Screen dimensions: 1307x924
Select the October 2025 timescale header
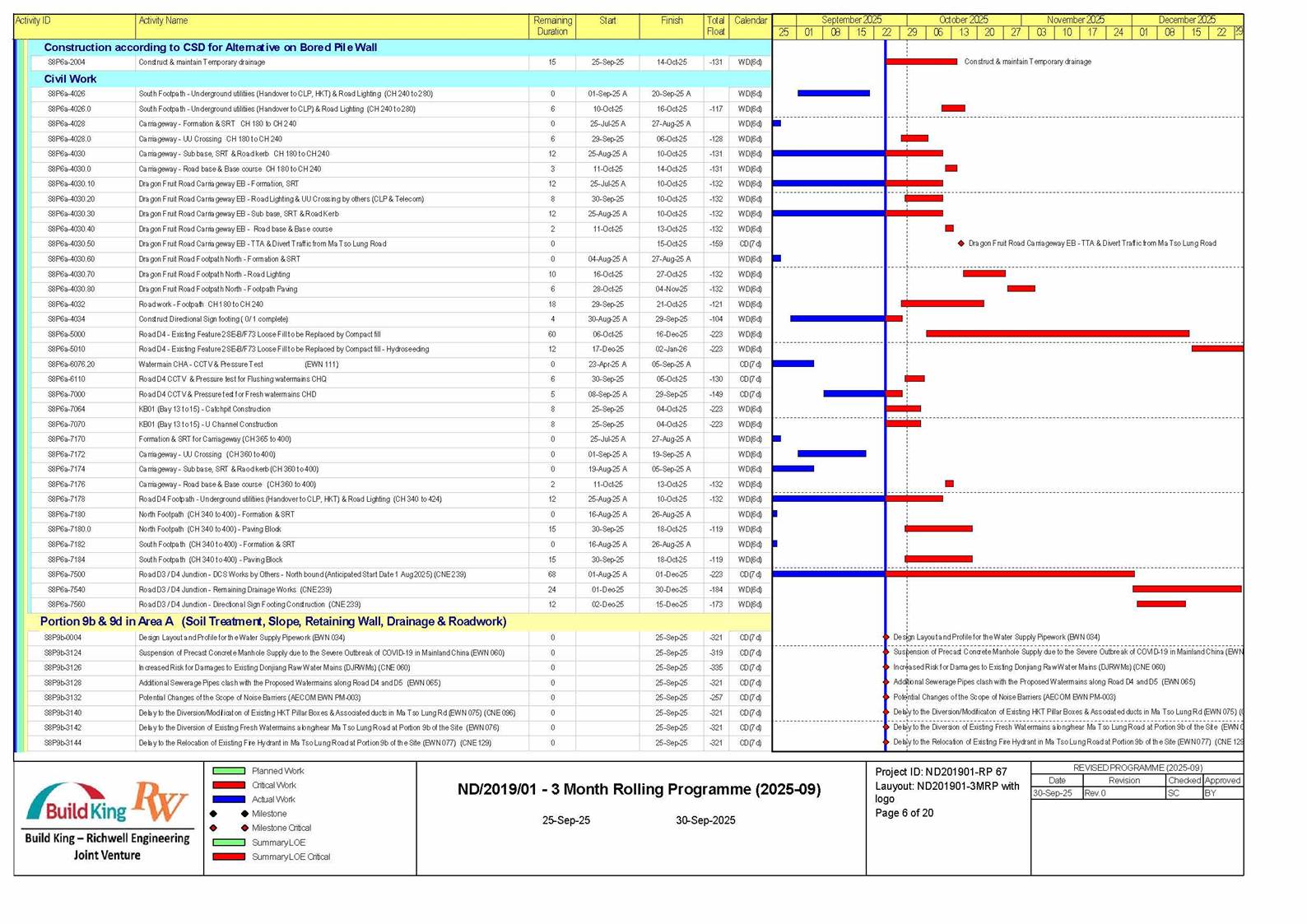963,20
